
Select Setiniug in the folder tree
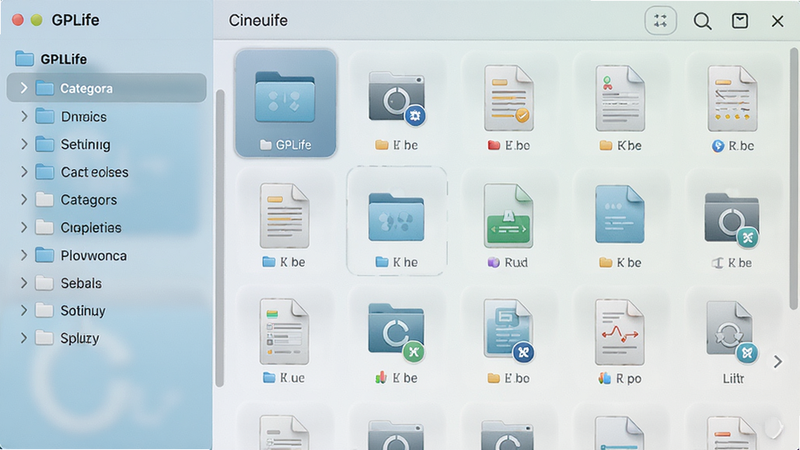click(x=107, y=144)
